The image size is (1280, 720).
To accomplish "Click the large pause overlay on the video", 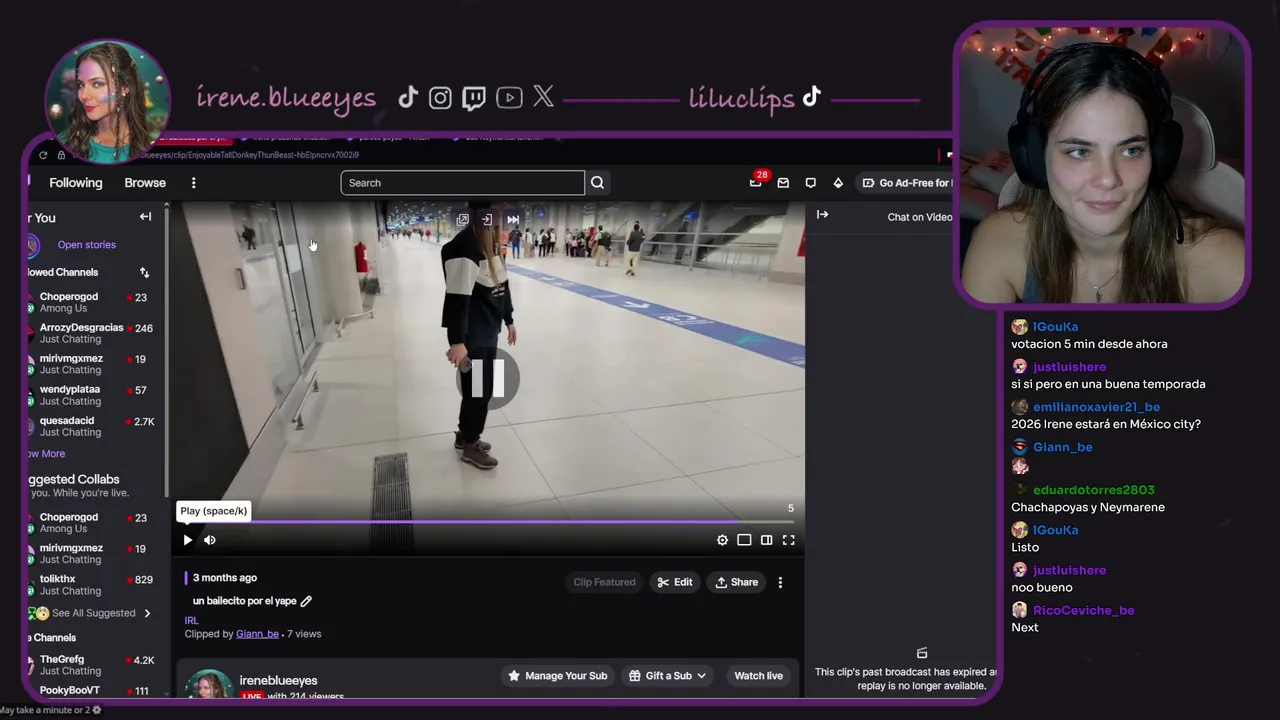I will coord(487,378).
